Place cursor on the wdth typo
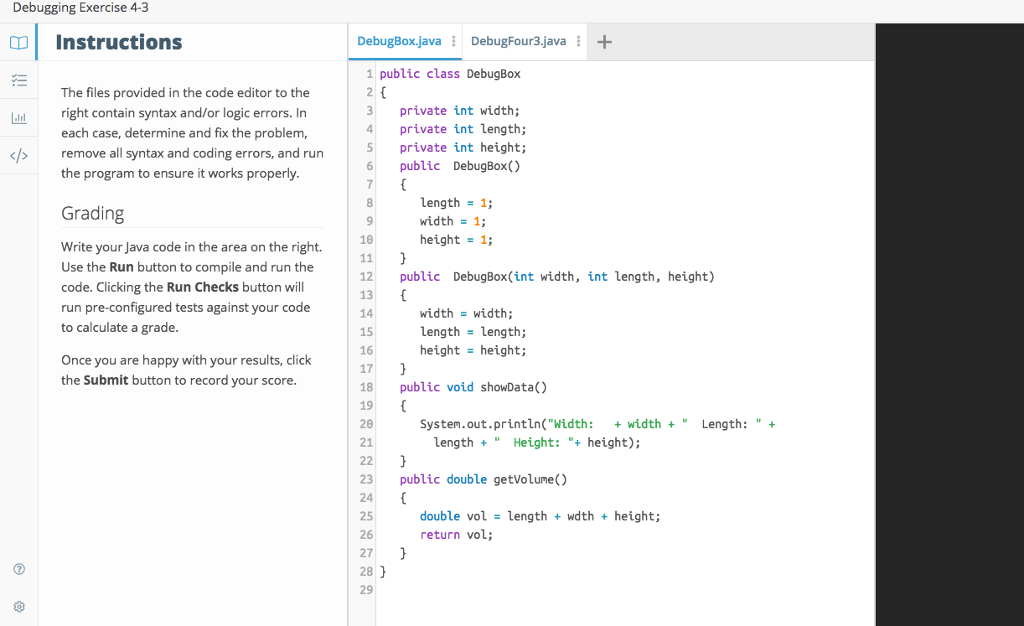 [581, 516]
